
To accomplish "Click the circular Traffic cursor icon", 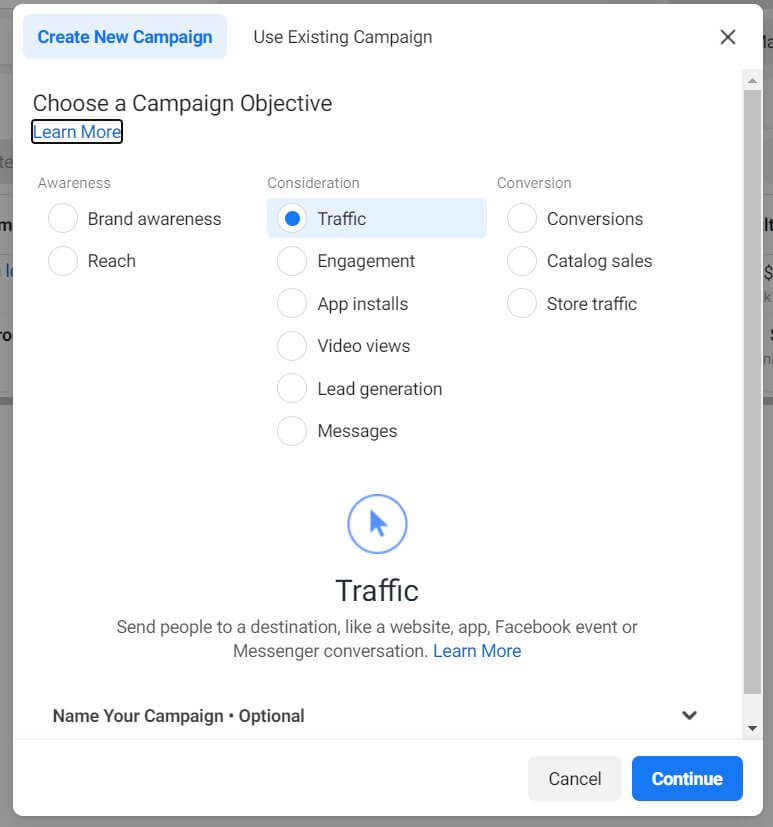I will coord(377,523).
